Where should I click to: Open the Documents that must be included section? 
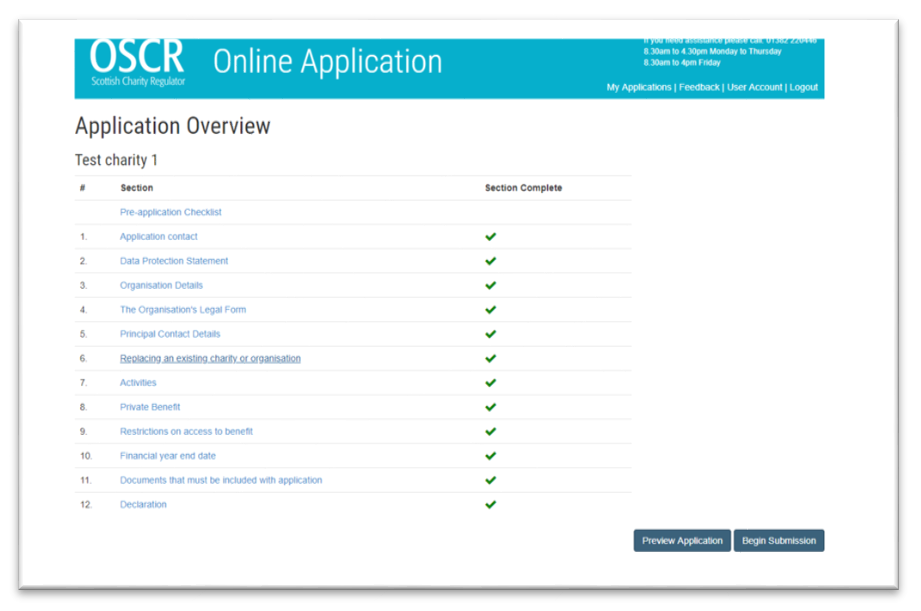(220, 480)
